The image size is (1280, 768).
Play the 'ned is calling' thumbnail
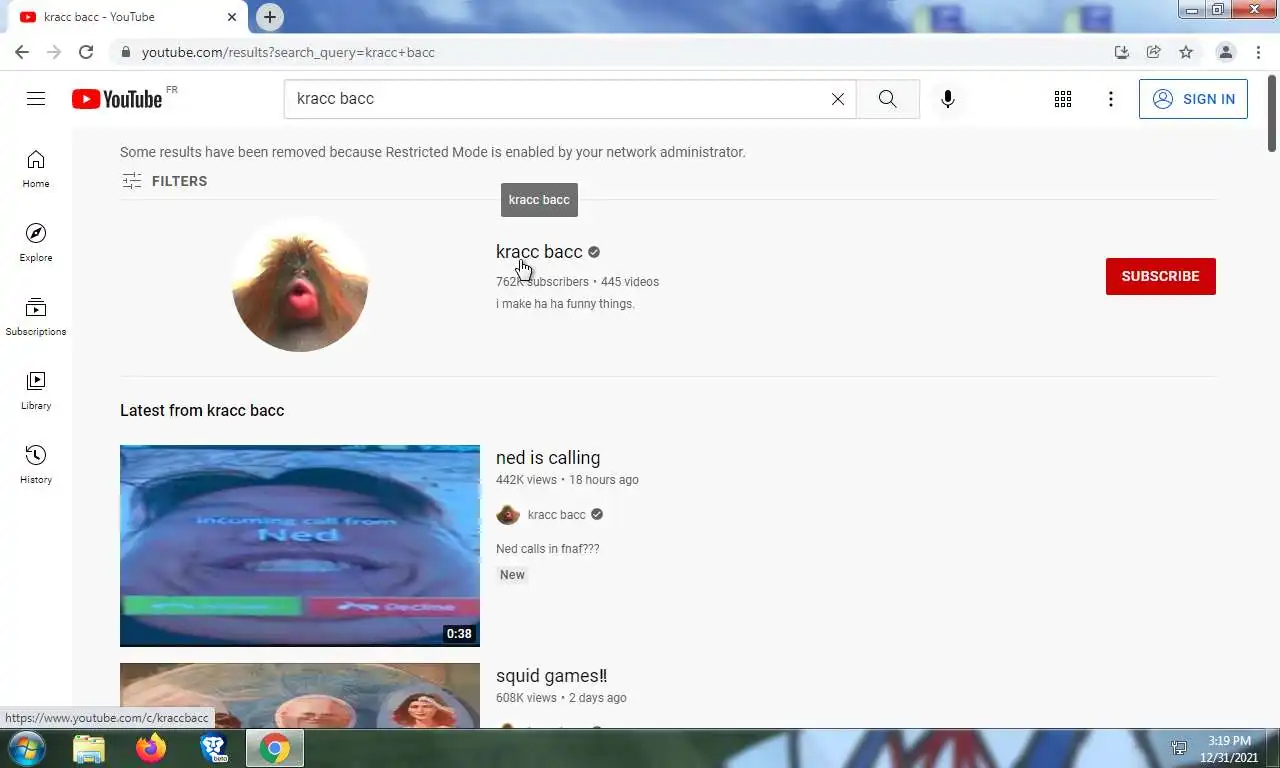300,546
